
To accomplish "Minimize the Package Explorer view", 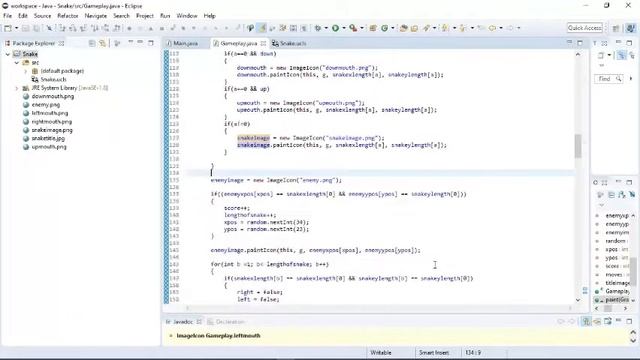I will click(140, 43).
